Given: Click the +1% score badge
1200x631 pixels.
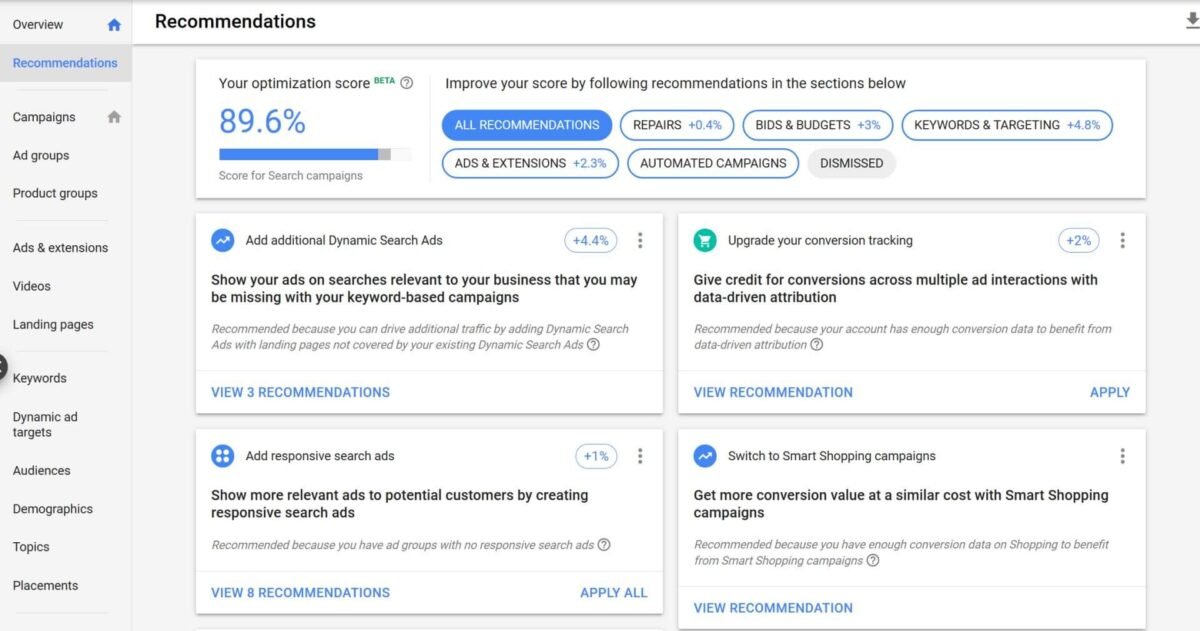Looking at the screenshot, I should coord(596,456).
